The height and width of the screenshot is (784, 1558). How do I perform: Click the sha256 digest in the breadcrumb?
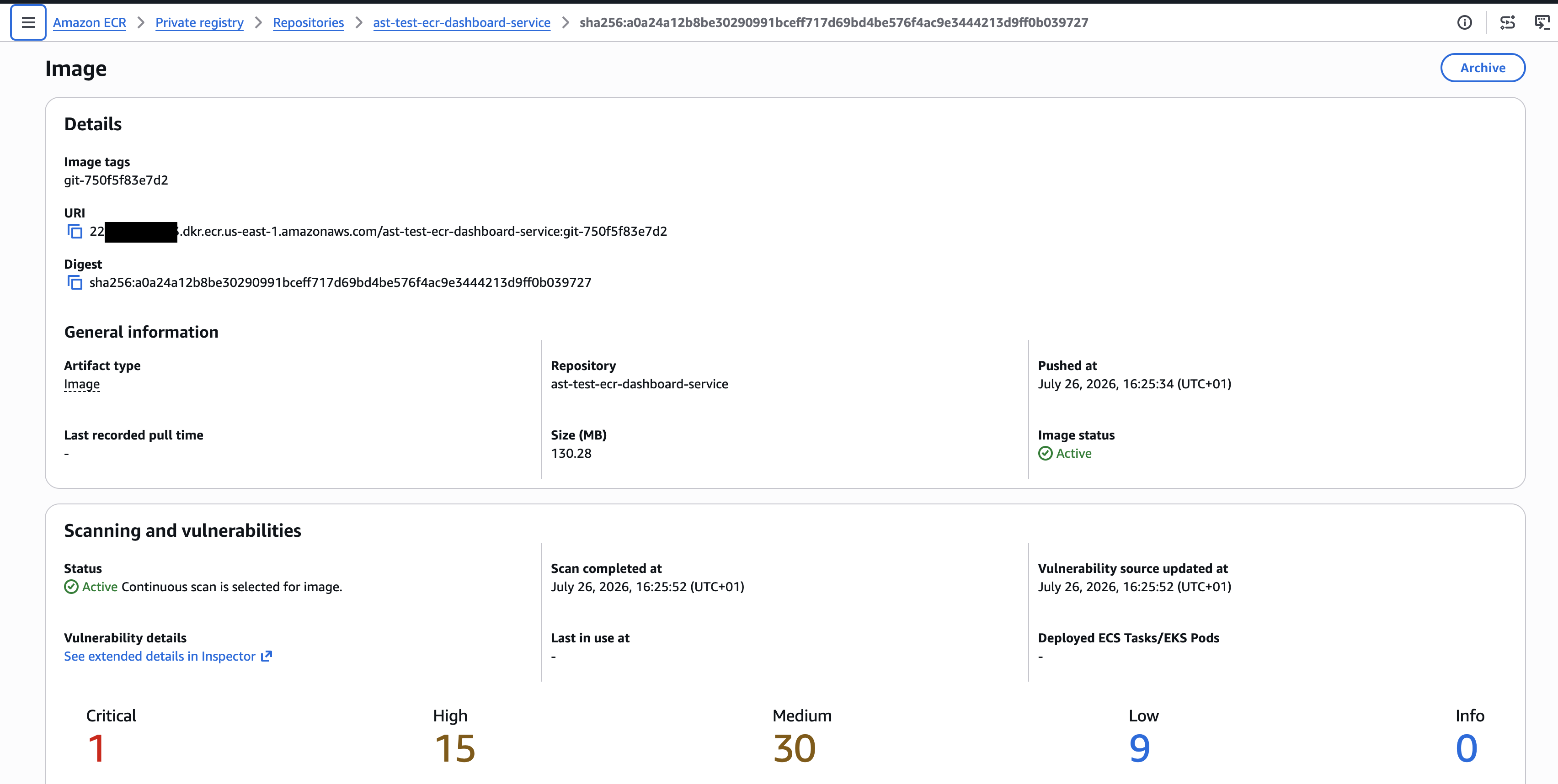click(833, 23)
